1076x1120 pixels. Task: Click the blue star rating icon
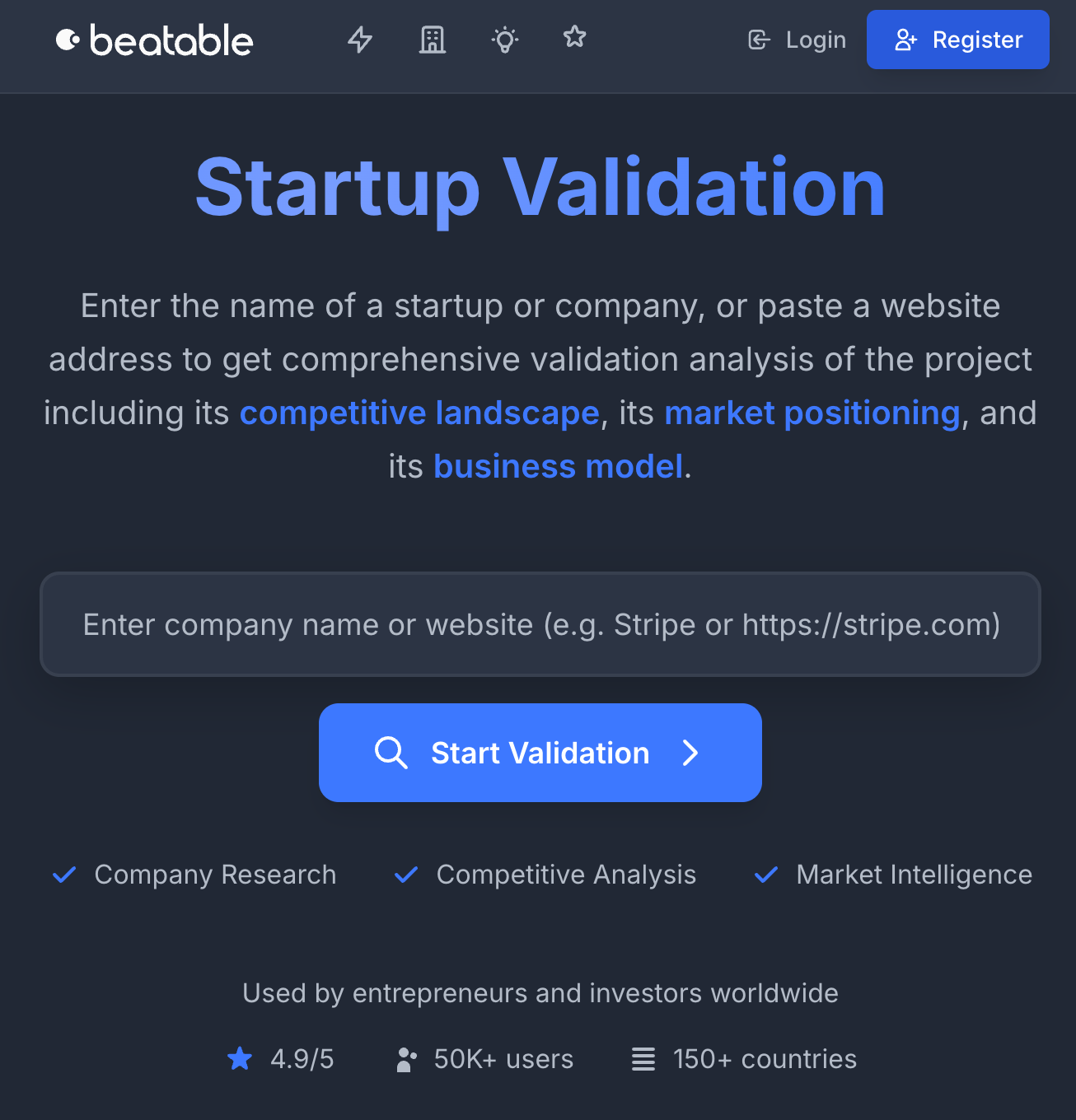coord(240,1058)
